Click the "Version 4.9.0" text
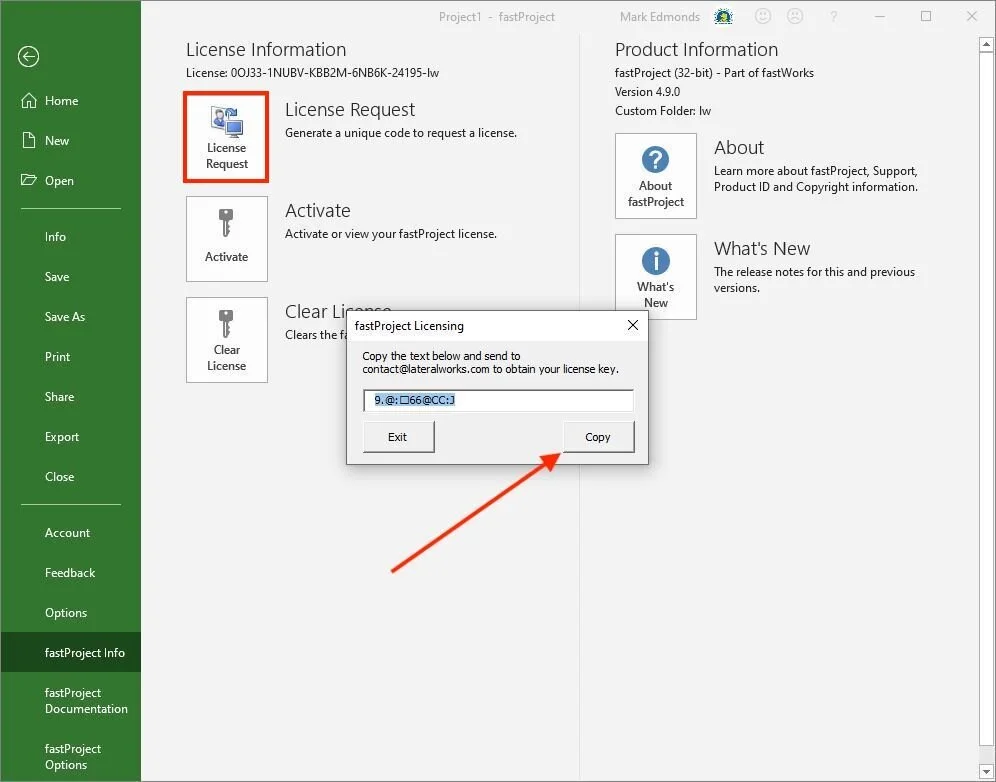This screenshot has width=996, height=782. 647,91
